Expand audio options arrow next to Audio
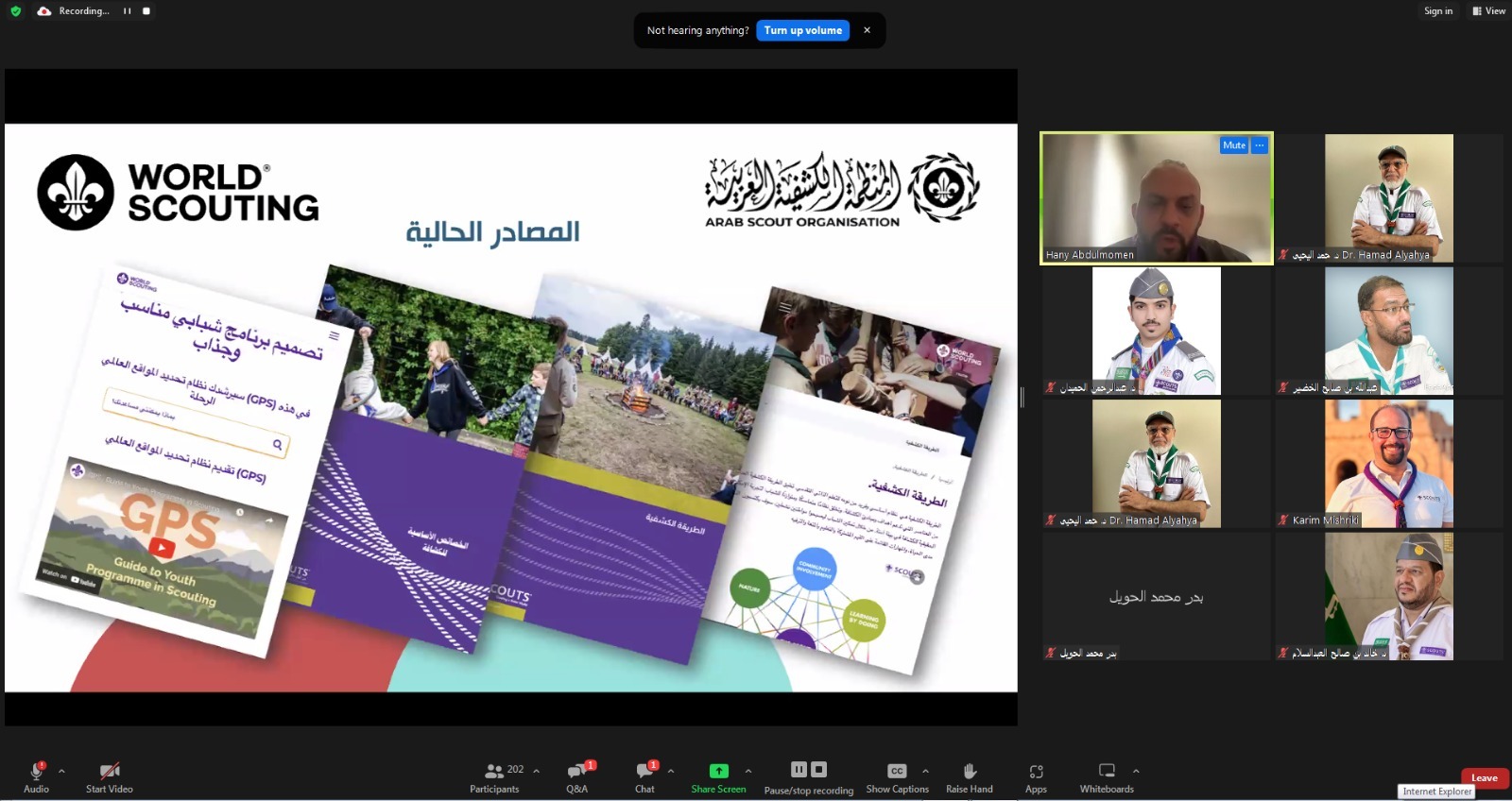 coord(61,771)
